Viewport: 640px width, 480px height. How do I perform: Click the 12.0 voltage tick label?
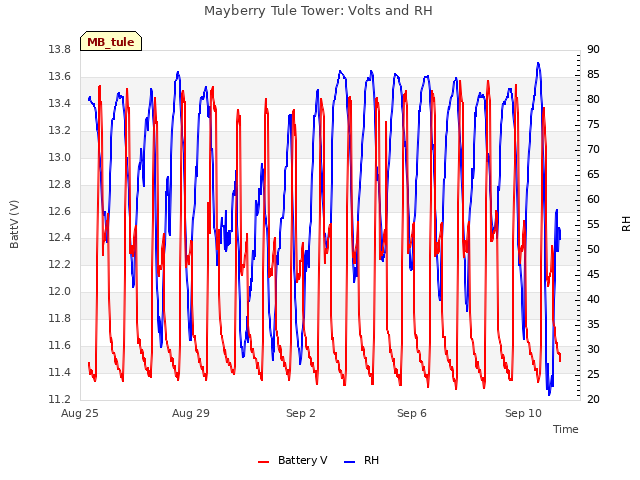tap(60, 291)
